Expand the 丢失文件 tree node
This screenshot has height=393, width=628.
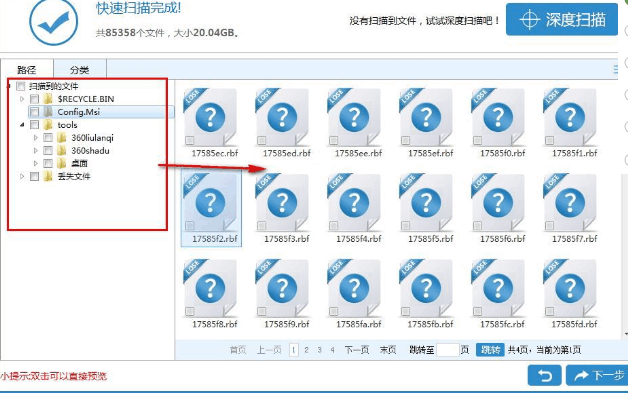pos(22,176)
